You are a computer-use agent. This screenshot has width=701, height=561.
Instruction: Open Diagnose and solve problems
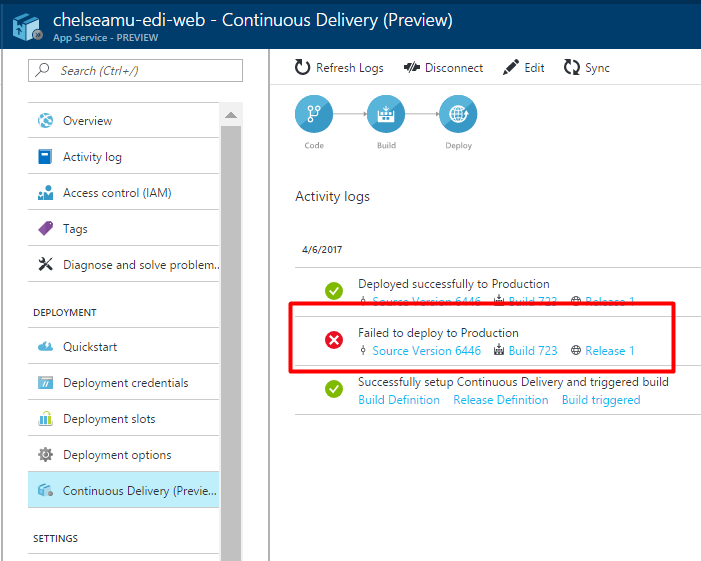point(123,265)
